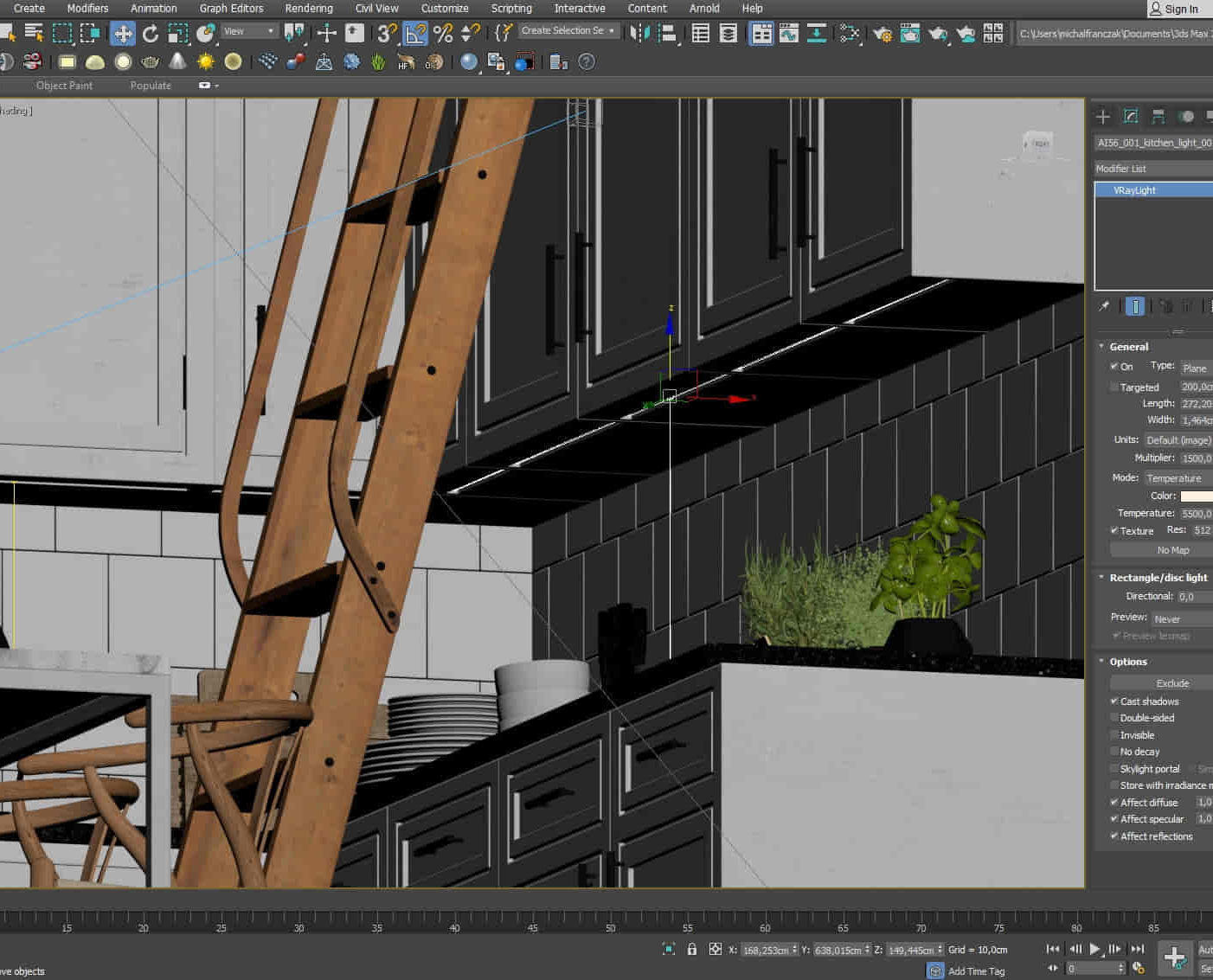
Task: Open light Type Plane dropdown
Action: (1197, 368)
